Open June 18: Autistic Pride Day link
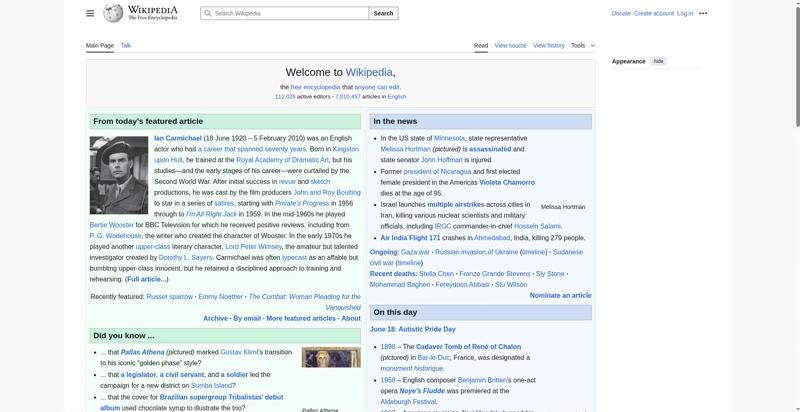This screenshot has height=412, width=800. click(x=413, y=329)
